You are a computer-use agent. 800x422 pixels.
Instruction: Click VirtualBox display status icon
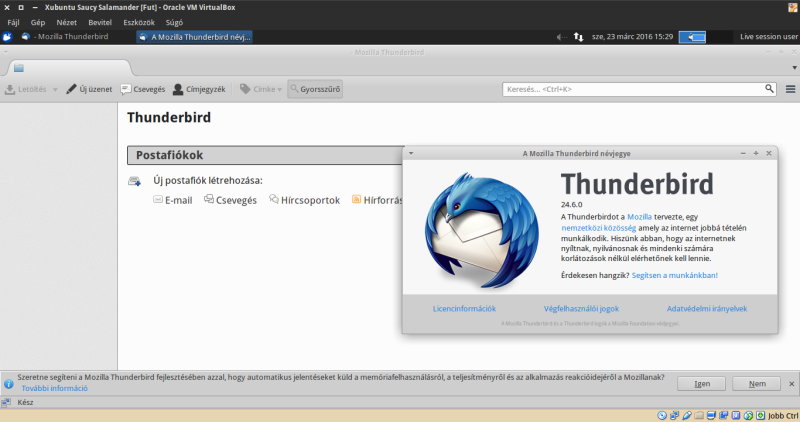tap(711, 415)
